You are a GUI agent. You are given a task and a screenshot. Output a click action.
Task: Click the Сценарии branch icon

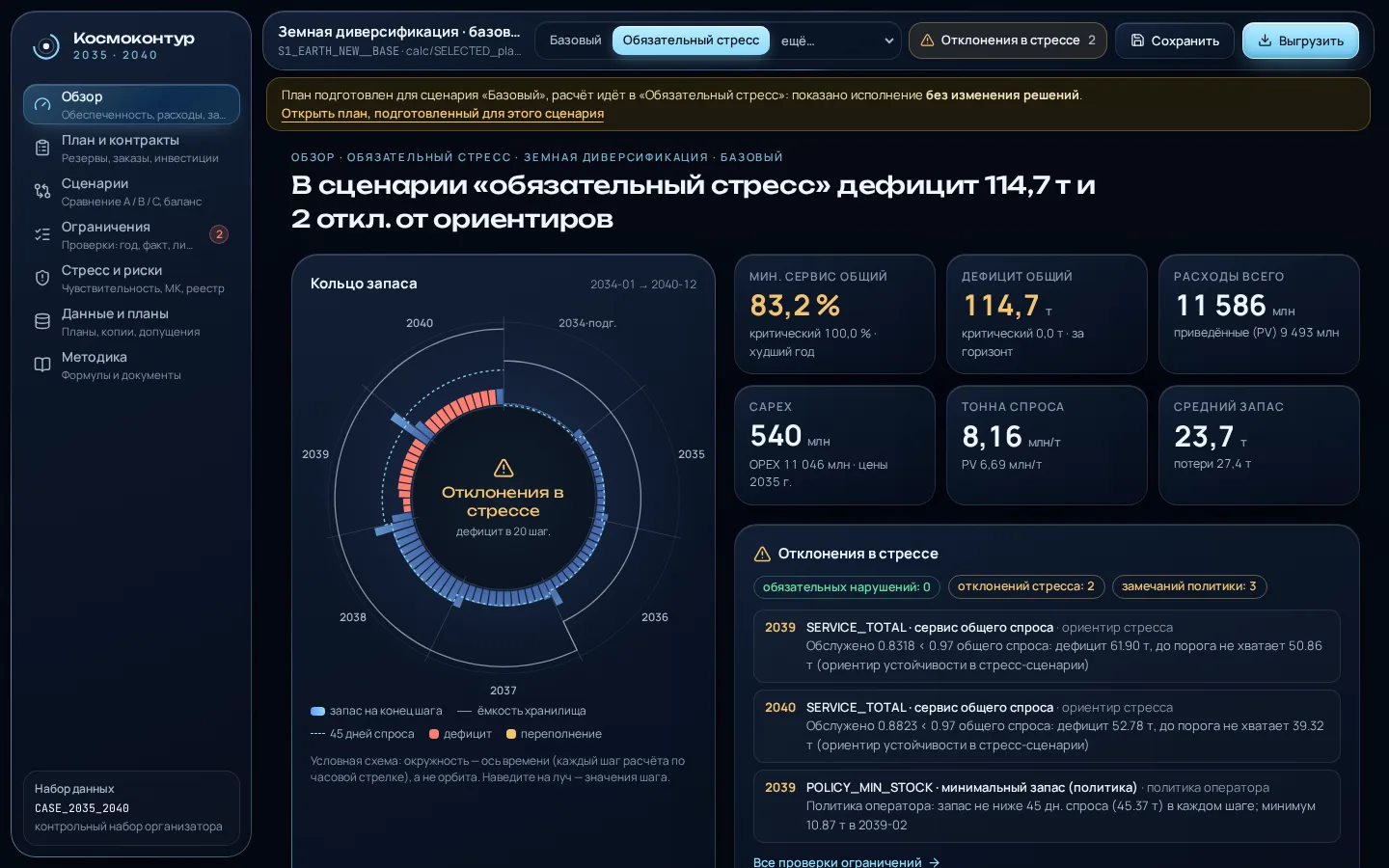42,191
